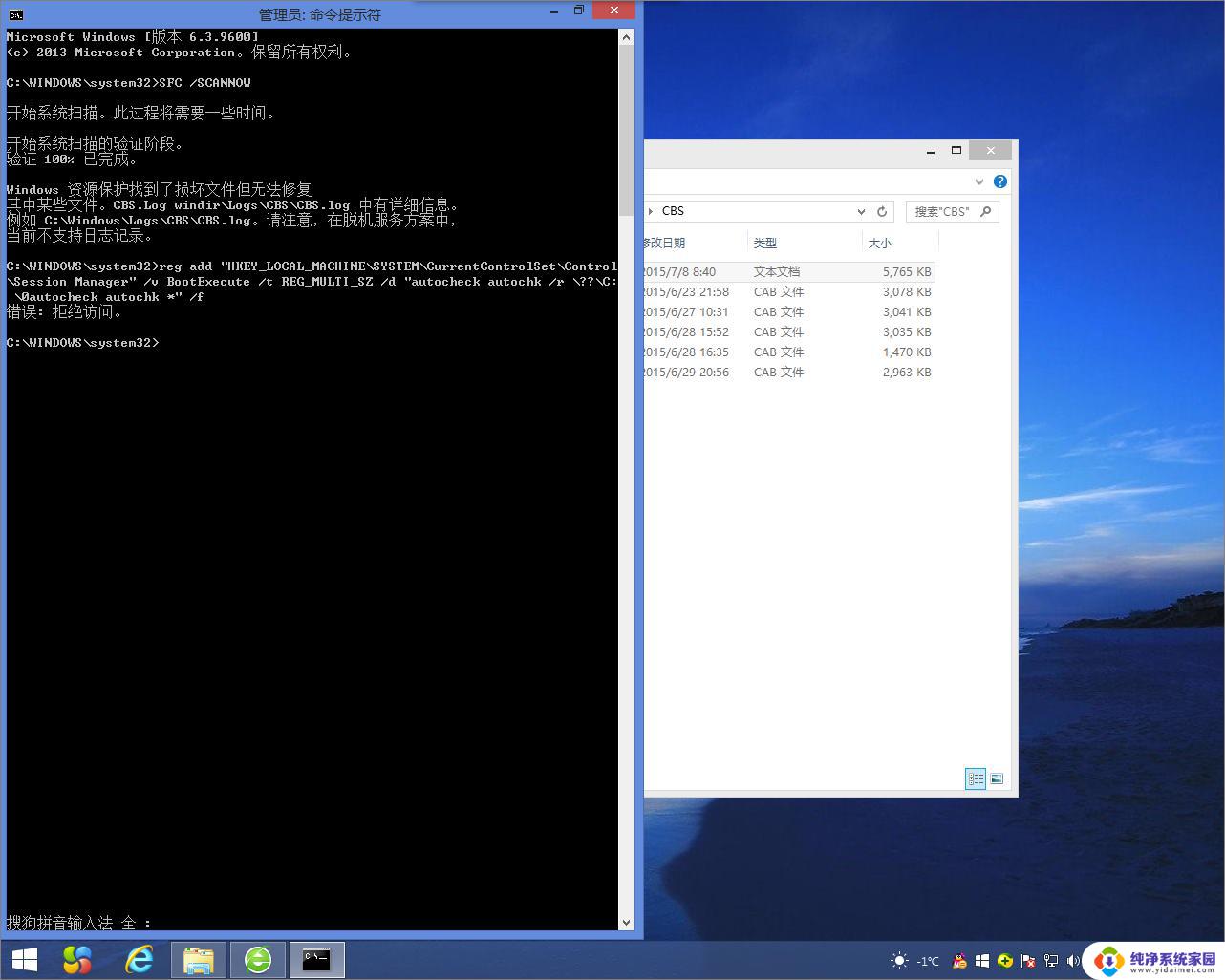Click the 3,041 KB size cell
Screen dimensions: 1225x980
coord(906,312)
